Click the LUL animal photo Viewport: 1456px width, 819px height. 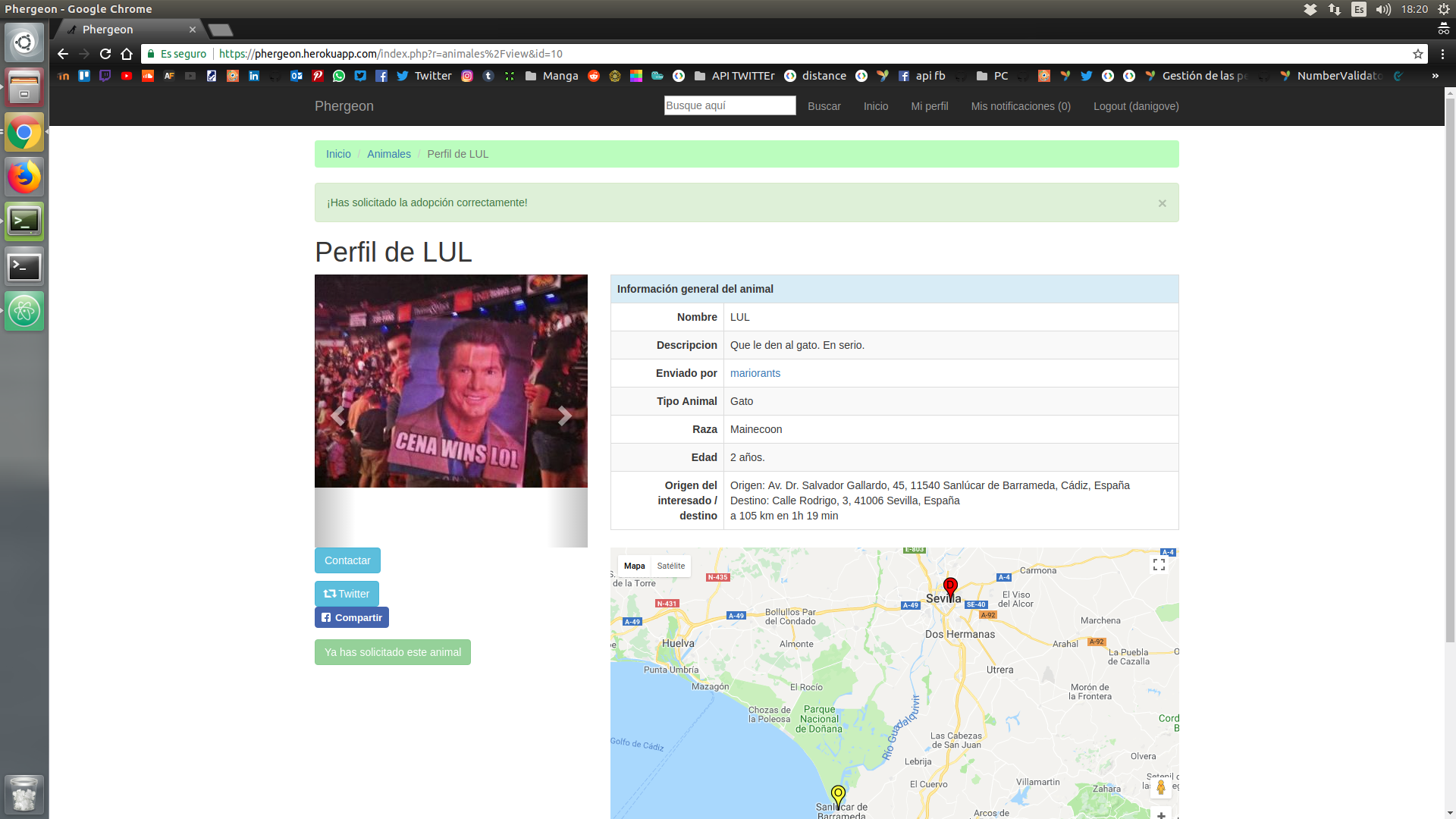(x=451, y=381)
